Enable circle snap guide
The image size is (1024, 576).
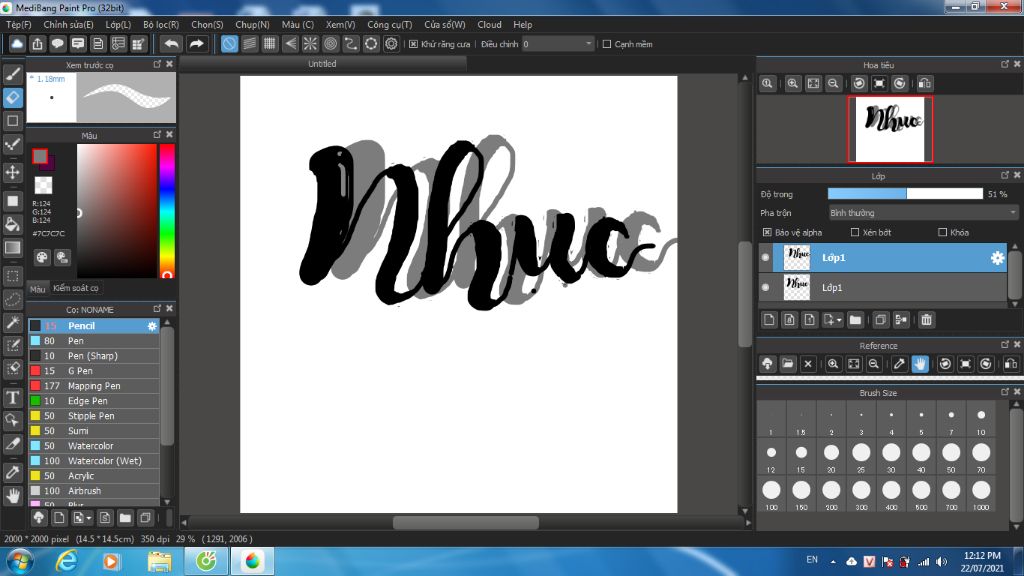(x=330, y=44)
